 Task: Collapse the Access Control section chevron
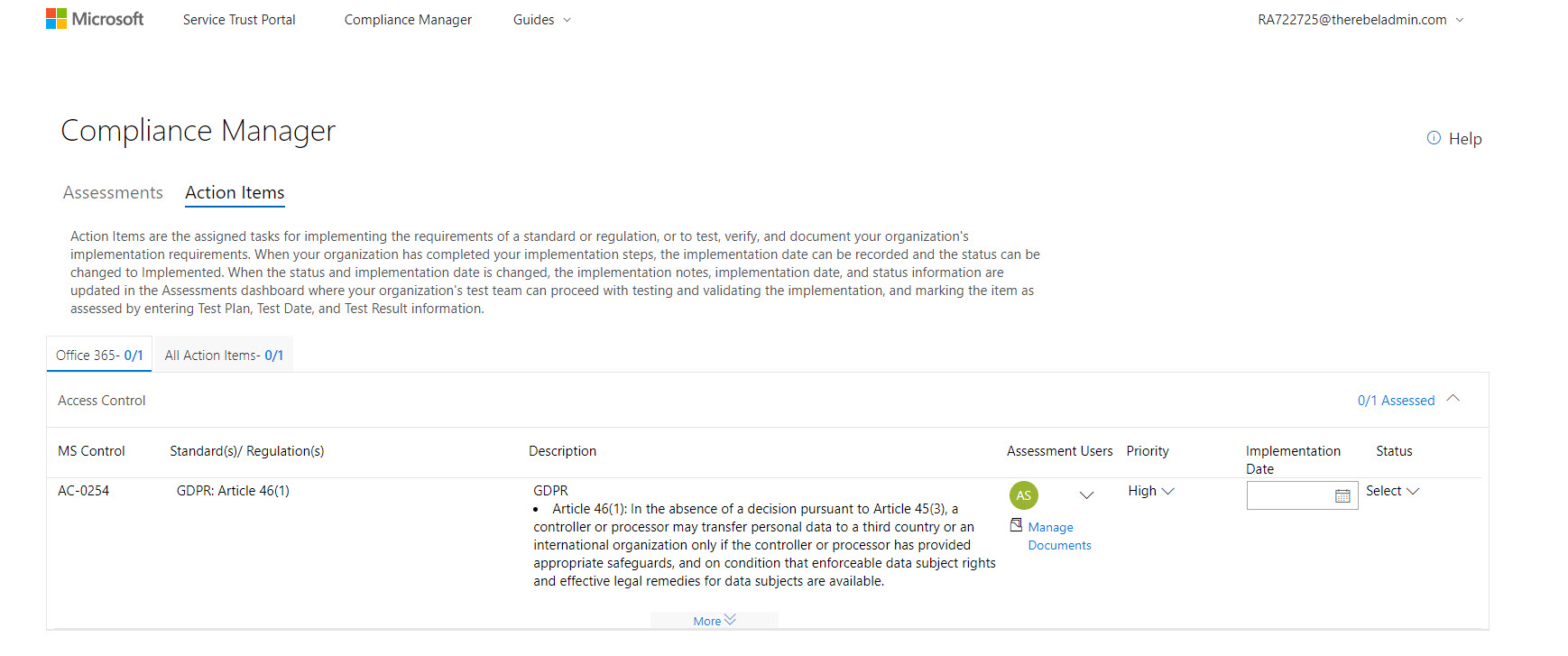[1453, 399]
